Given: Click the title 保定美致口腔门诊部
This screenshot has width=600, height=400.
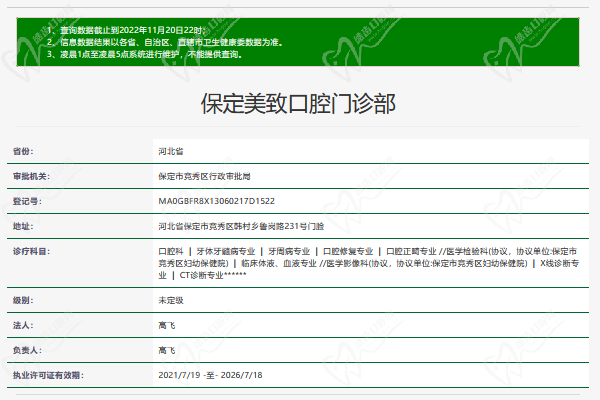Looking at the screenshot, I should pos(298,103).
